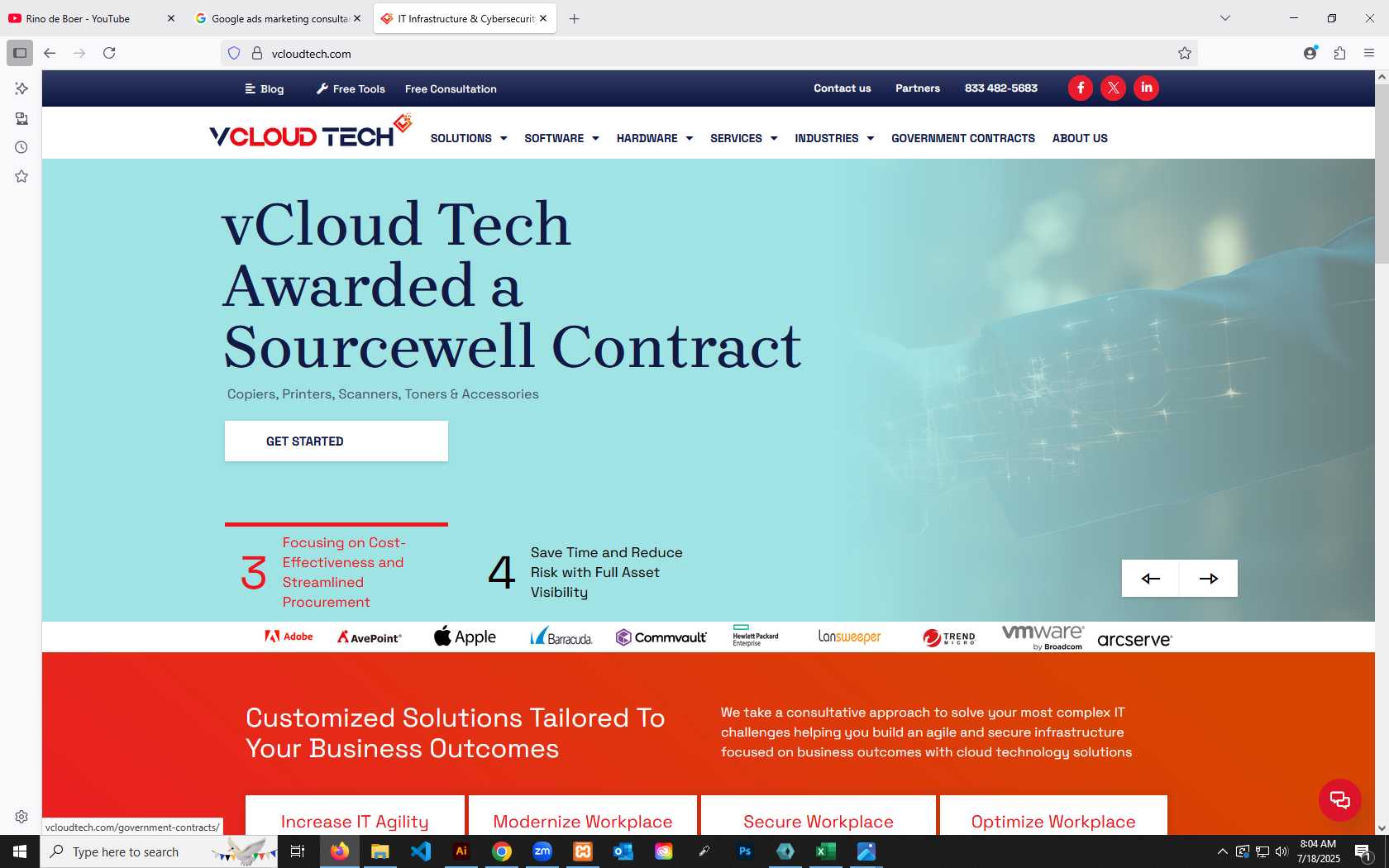Open Excel from taskbar
The image size is (1389, 868).
pyautogui.click(x=826, y=851)
